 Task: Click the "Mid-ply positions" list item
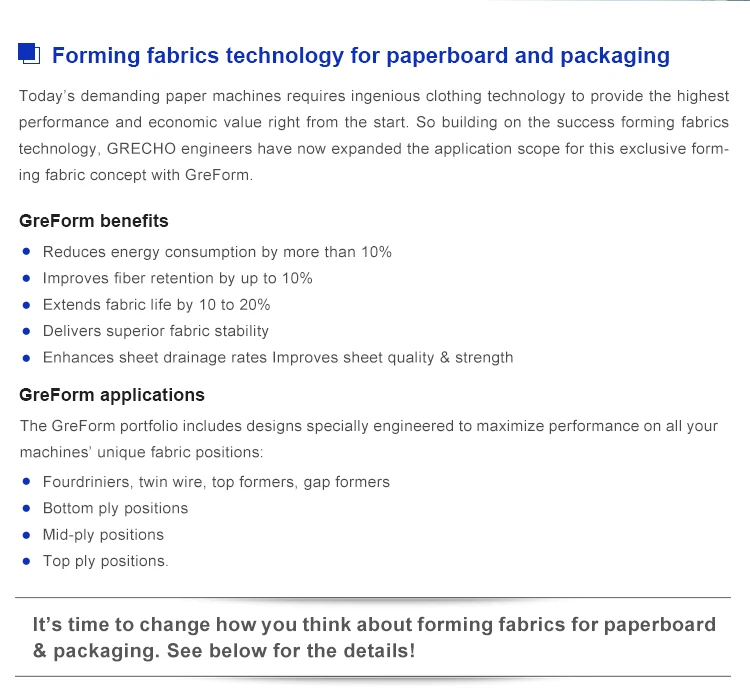[x=103, y=535]
